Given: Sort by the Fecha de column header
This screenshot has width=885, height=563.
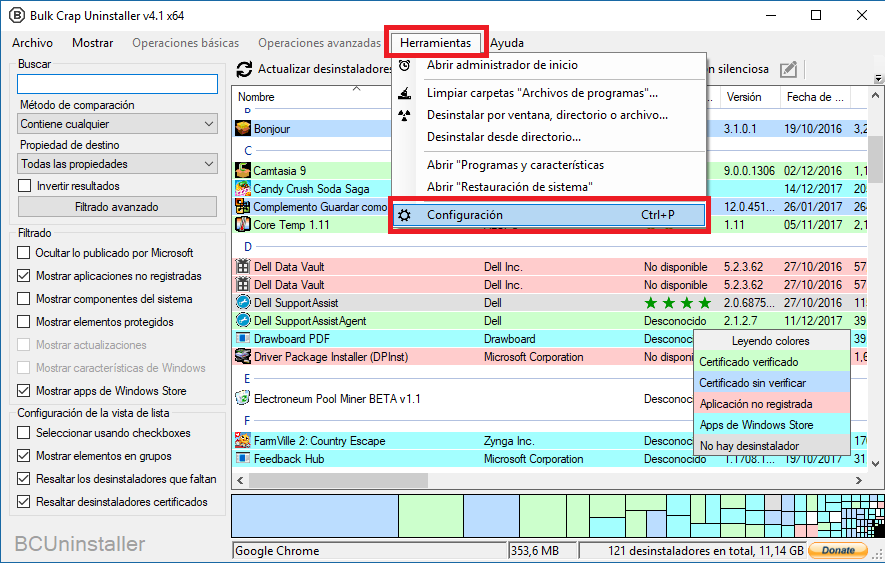Looking at the screenshot, I should click(815, 97).
